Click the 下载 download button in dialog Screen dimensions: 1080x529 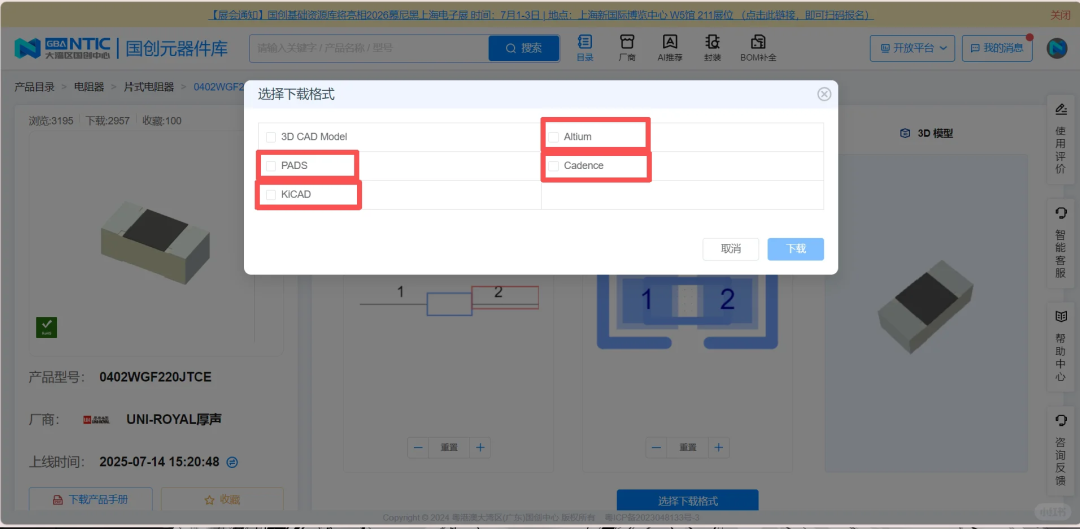coord(796,249)
